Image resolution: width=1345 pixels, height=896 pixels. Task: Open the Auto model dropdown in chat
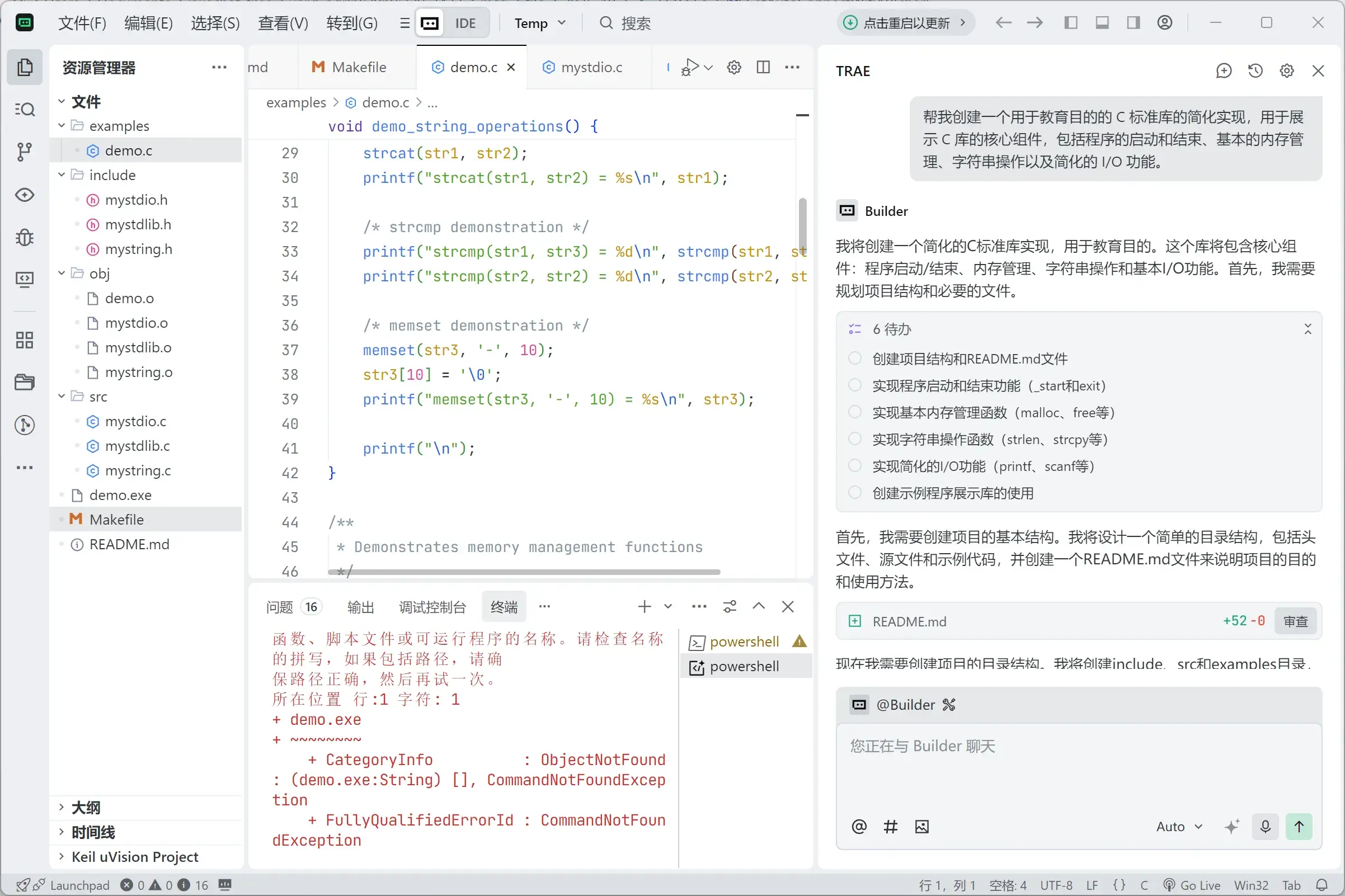click(x=1178, y=827)
